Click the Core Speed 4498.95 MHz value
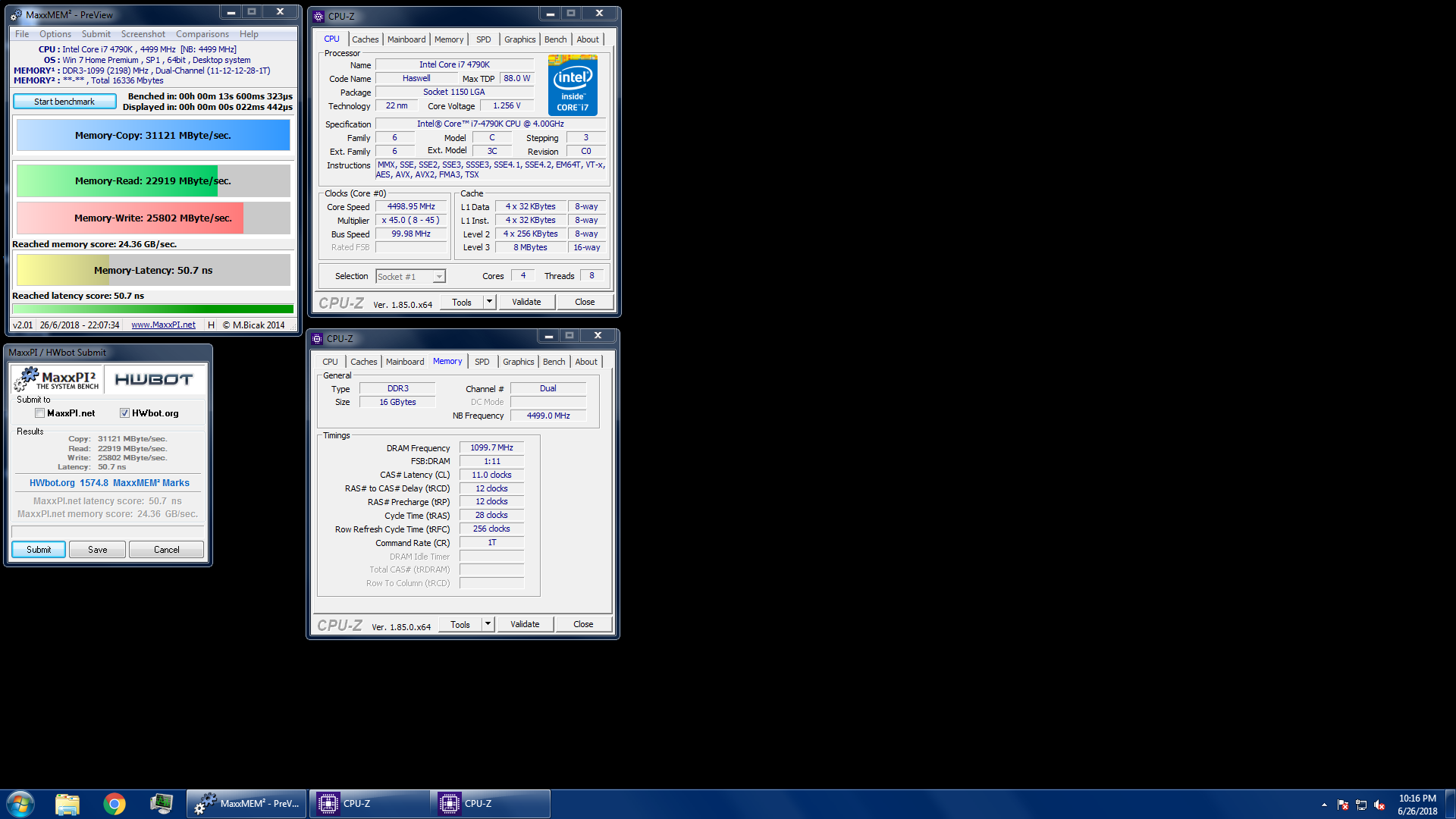The width and height of the screenshot is (1456, 819). [x=411, y=206]
